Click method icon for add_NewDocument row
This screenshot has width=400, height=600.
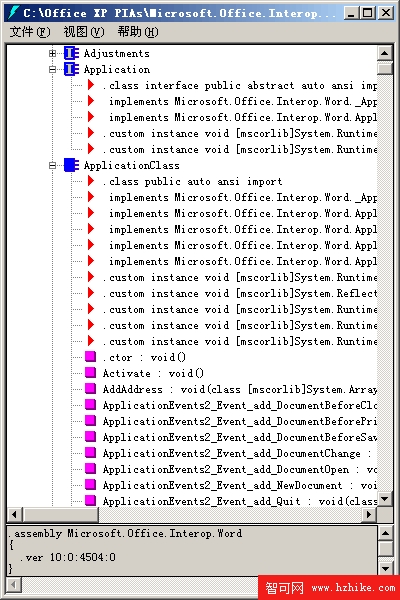[90, 485]
